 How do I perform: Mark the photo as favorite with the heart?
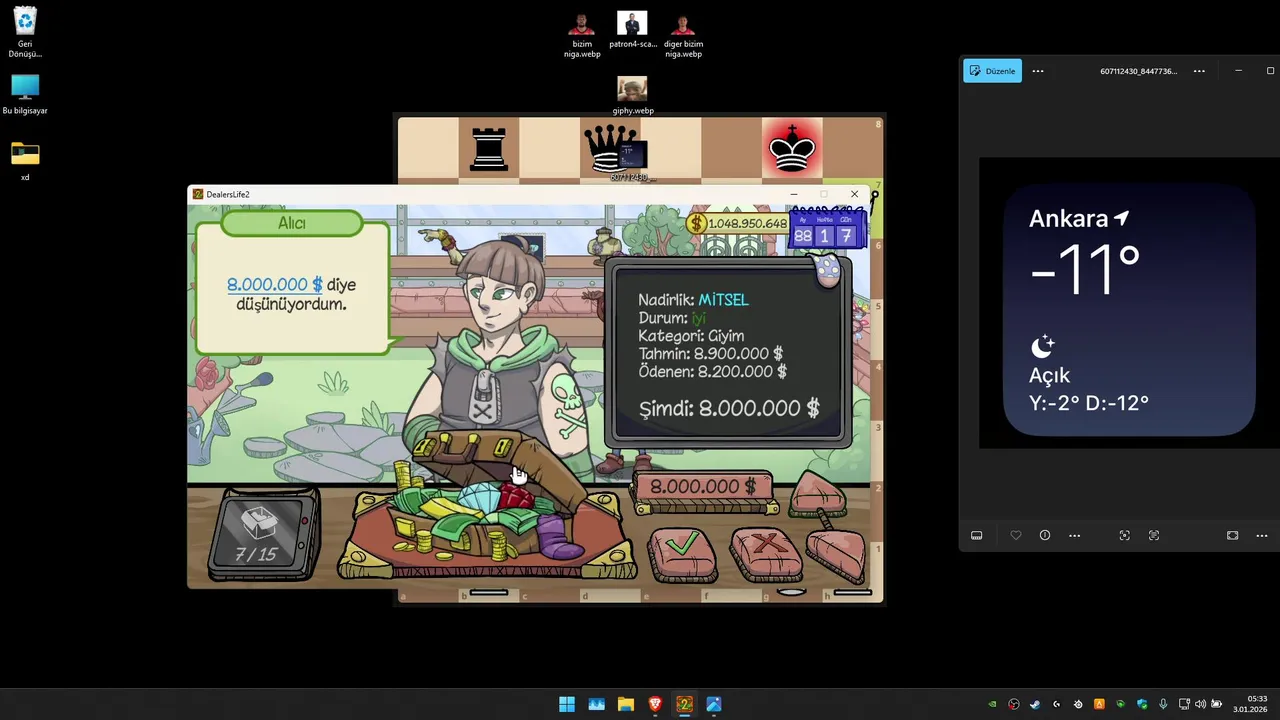1016,536
